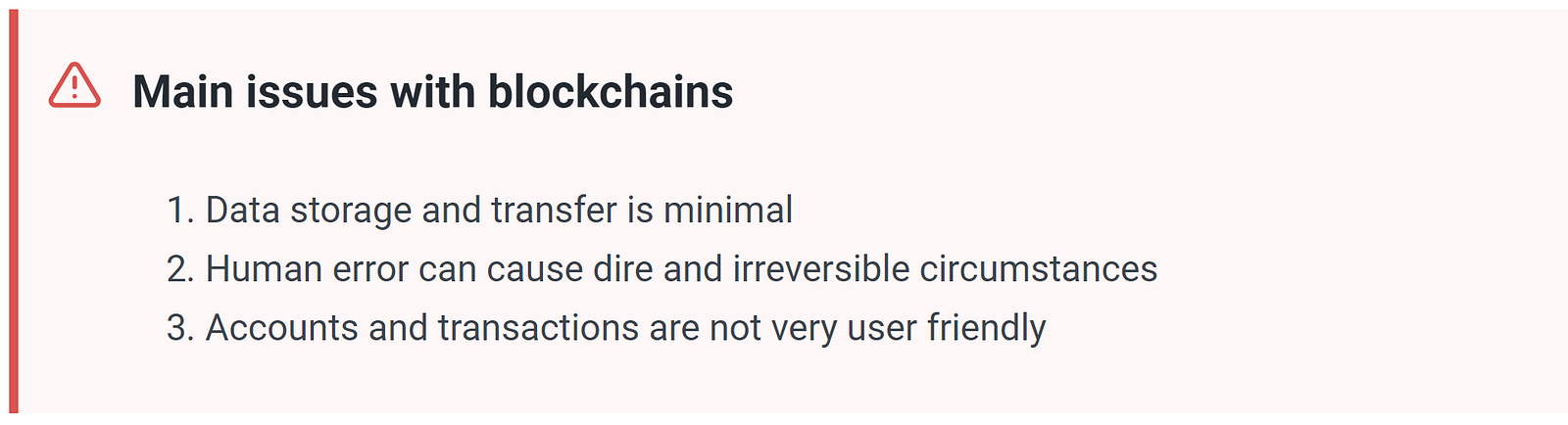Screen dimensions: 1568x425
Task: Click list number 1 marker
Action: click(x=181, y=211)
